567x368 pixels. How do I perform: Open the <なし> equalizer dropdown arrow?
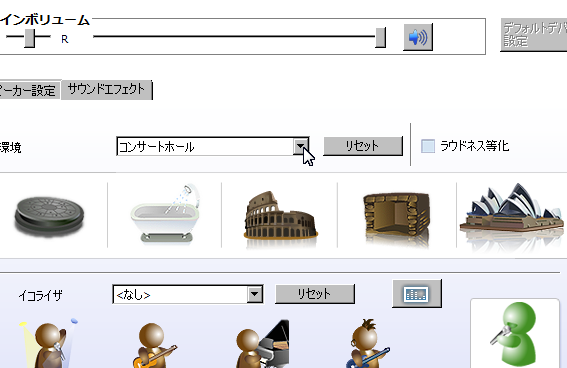point(255,294)
